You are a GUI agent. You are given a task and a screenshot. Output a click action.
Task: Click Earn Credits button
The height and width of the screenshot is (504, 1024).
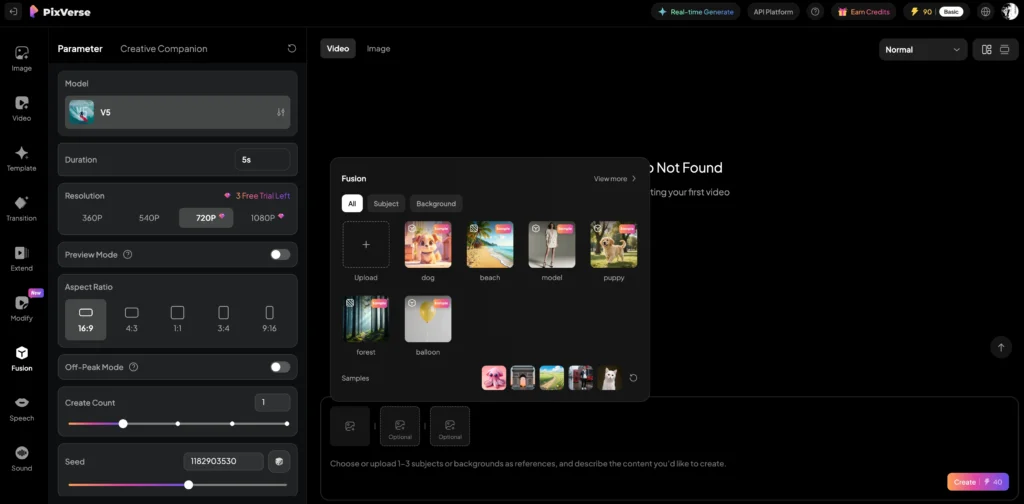[x=863, y=12]
